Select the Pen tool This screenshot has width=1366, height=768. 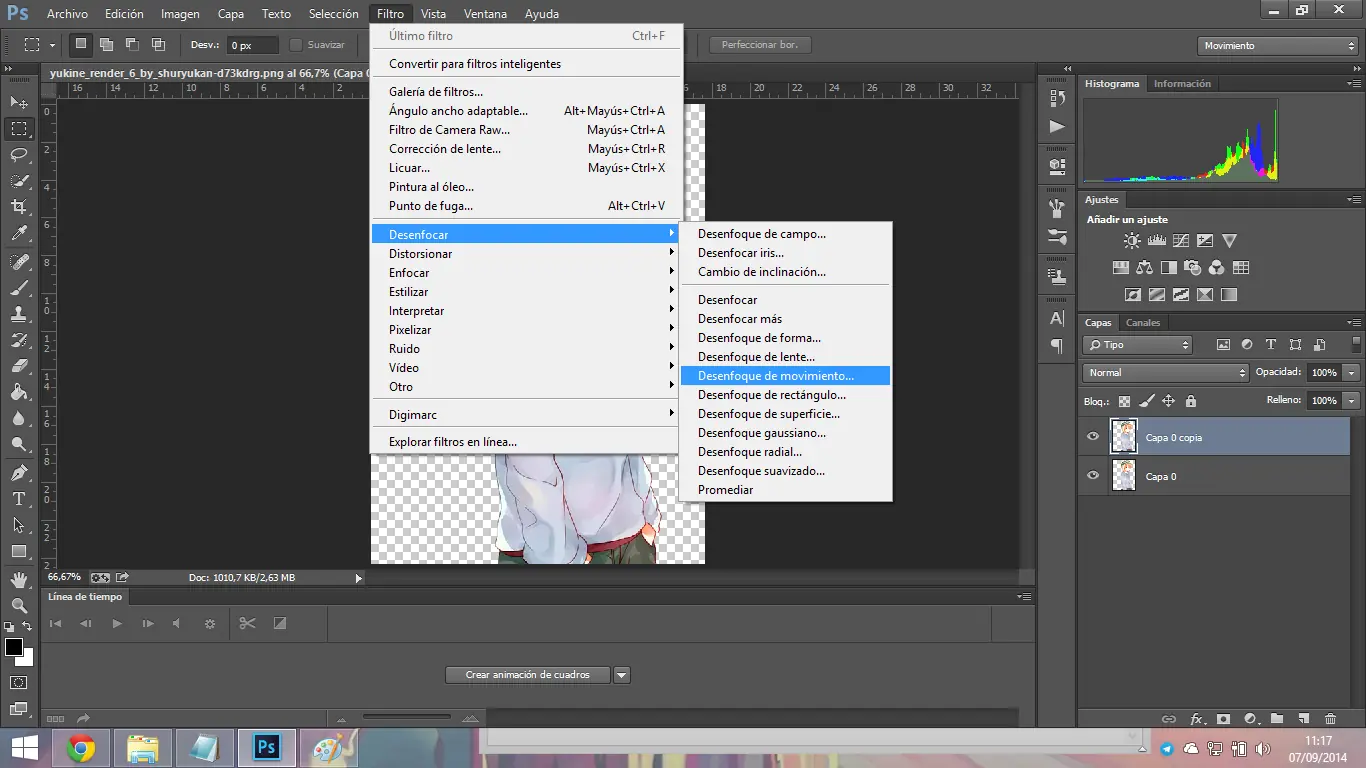tap(19, 473)
